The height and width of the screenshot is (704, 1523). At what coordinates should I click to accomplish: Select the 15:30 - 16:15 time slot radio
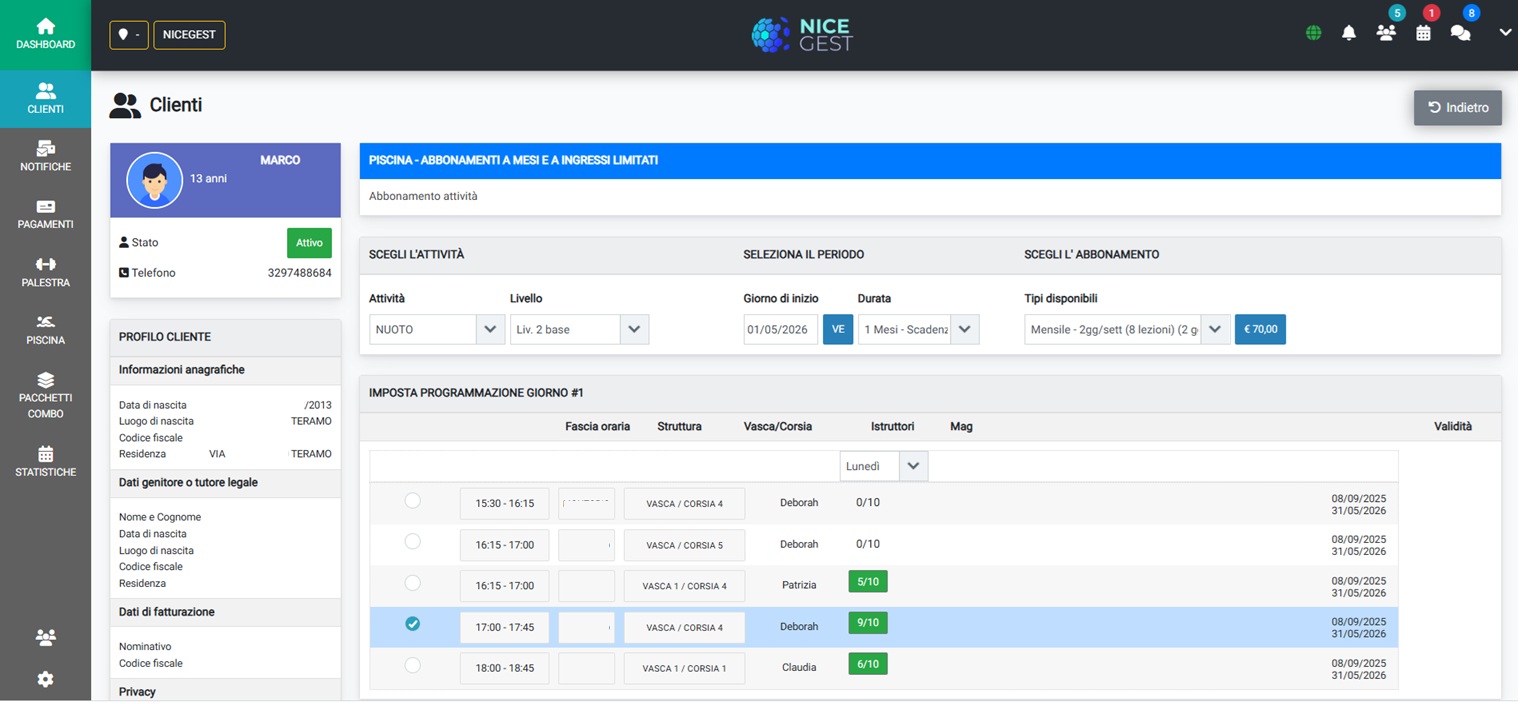(x=413, y=502)
